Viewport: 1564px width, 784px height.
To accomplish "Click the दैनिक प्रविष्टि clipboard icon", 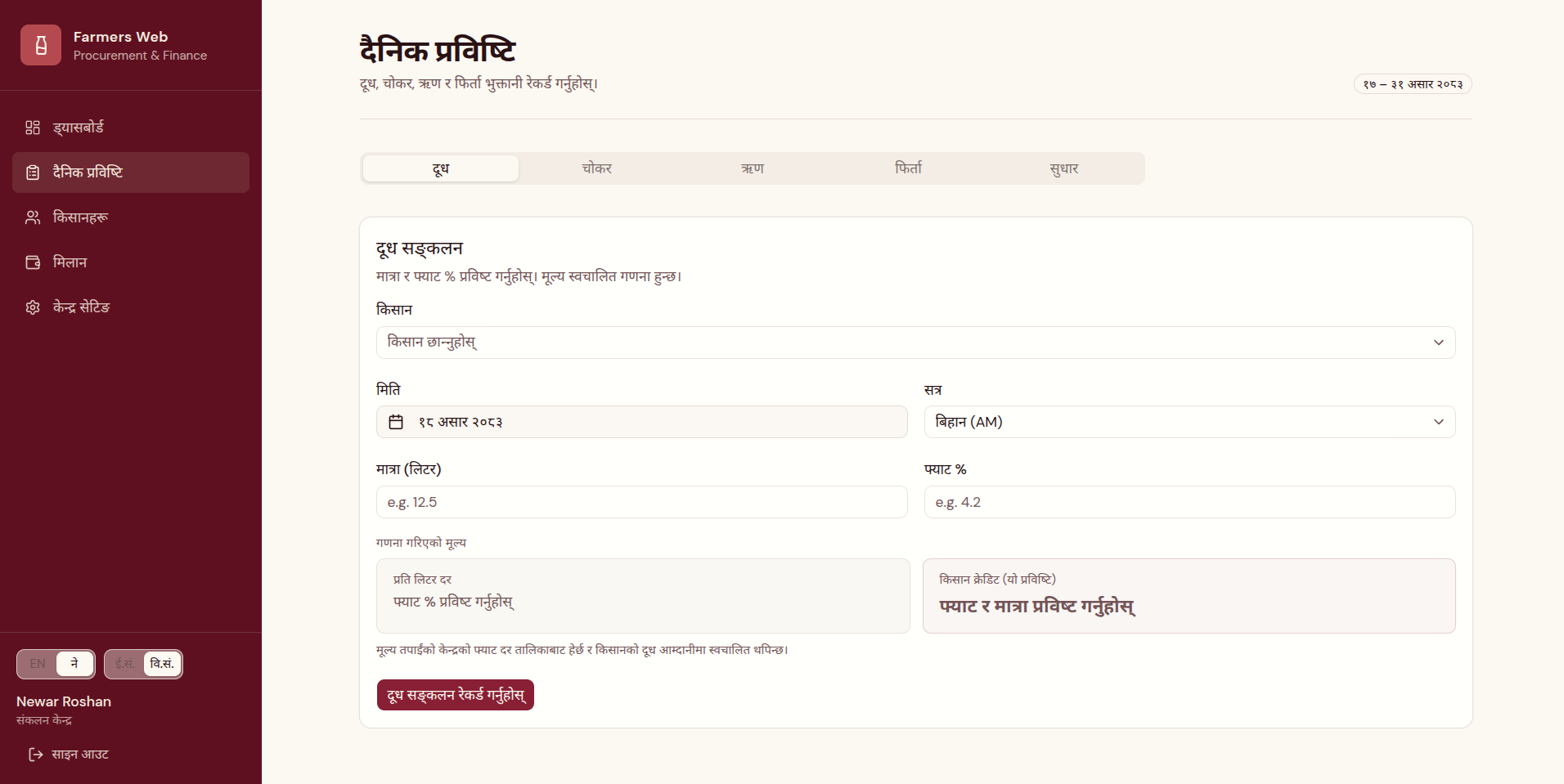I will pos(33,172).
